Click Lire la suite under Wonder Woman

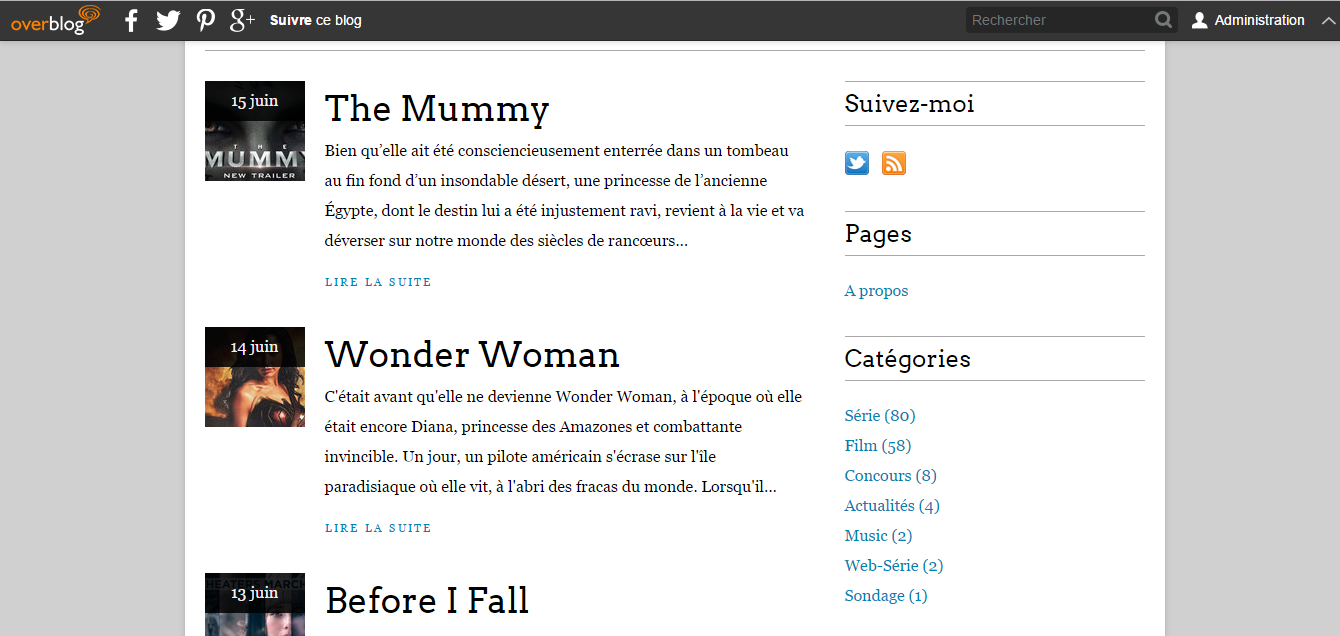[378, 528]
